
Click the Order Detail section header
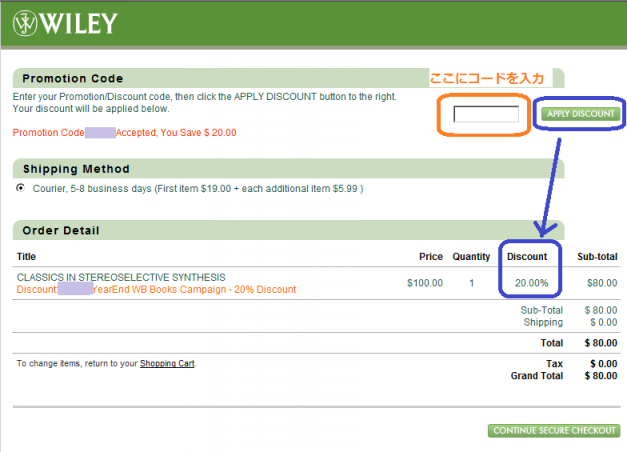coord(61,231)
